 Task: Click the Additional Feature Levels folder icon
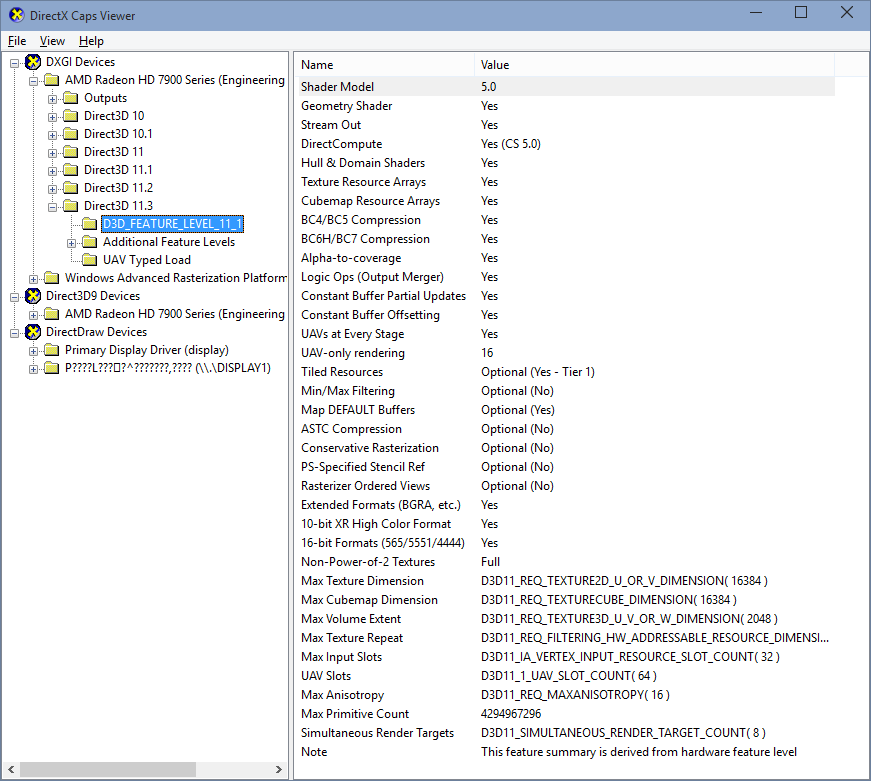tap(89, 242)
